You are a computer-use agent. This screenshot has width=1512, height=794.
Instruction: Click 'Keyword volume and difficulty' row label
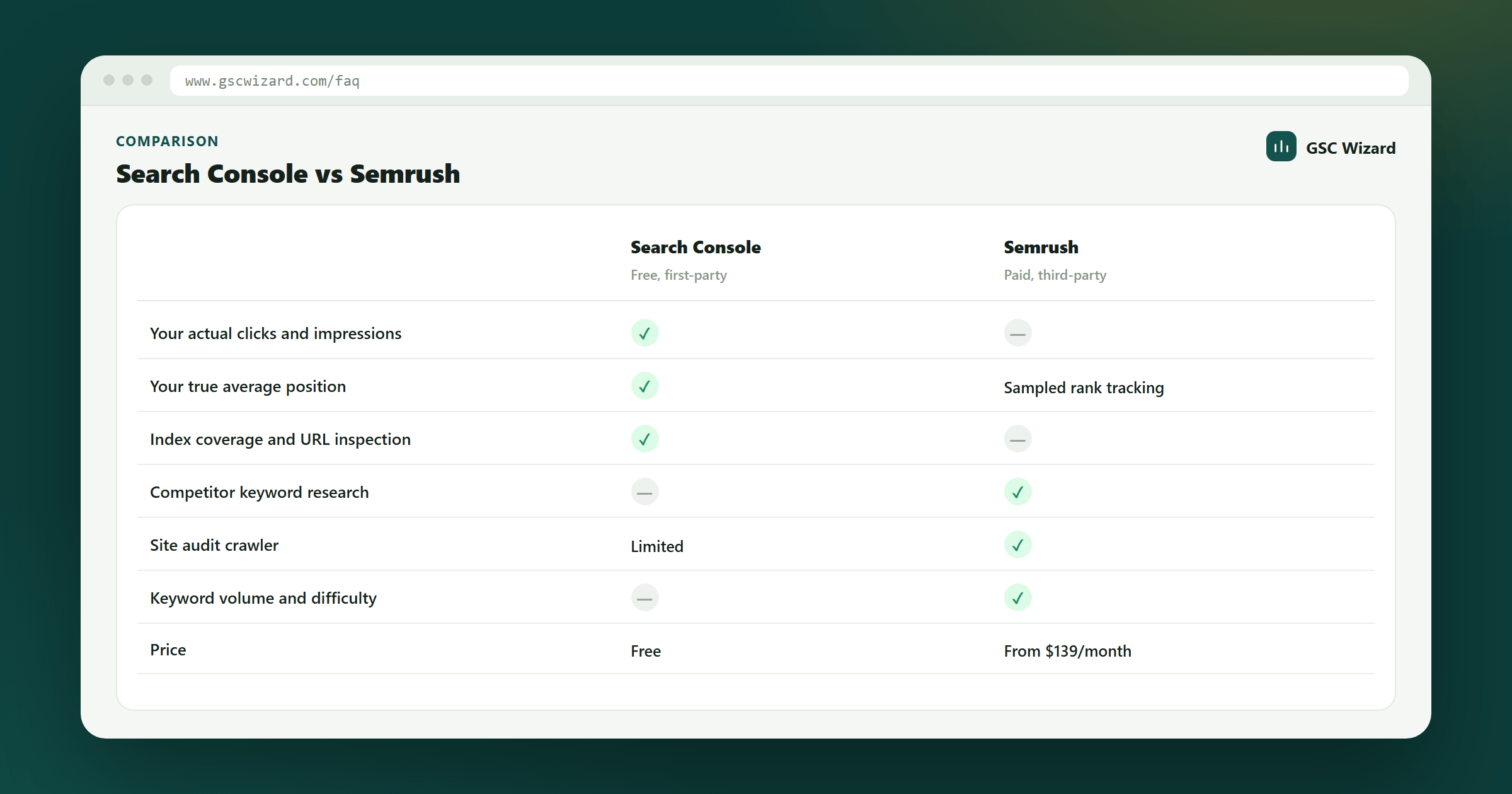coord(263,598)
